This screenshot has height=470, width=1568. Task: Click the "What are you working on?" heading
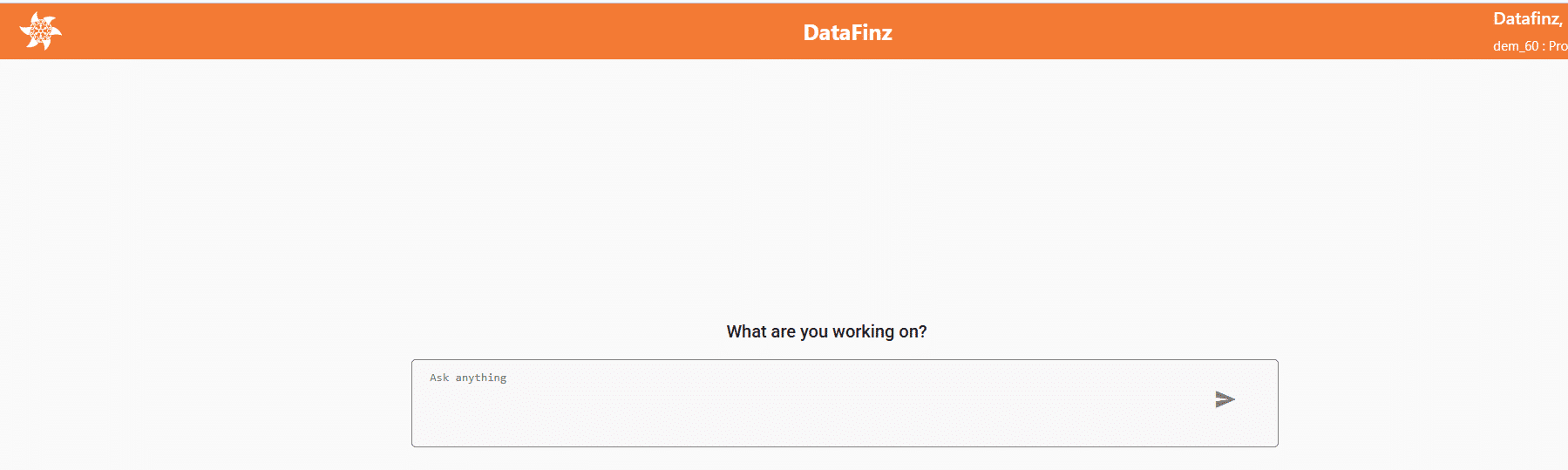(x=826, y=331)
